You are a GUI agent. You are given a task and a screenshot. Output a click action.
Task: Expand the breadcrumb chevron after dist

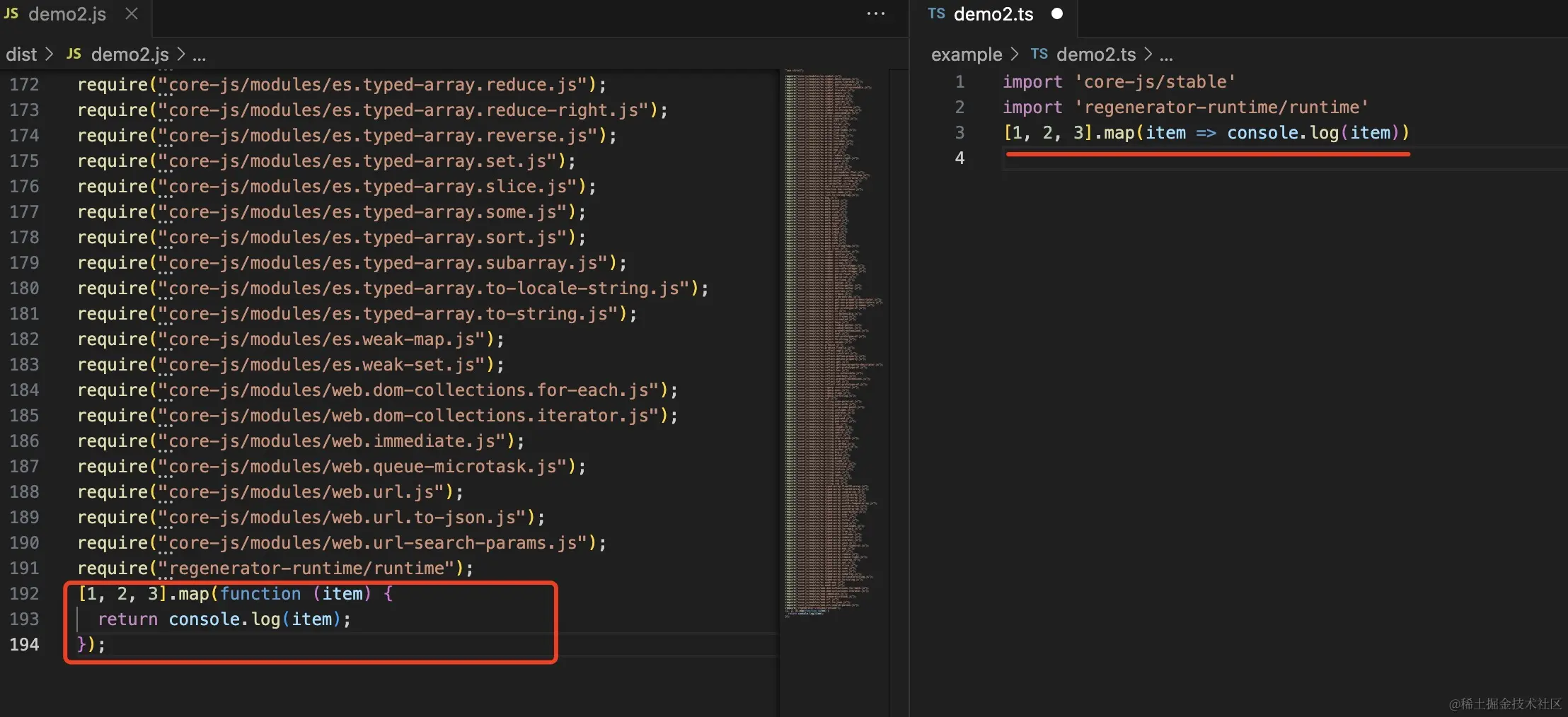tap(49, 54)
